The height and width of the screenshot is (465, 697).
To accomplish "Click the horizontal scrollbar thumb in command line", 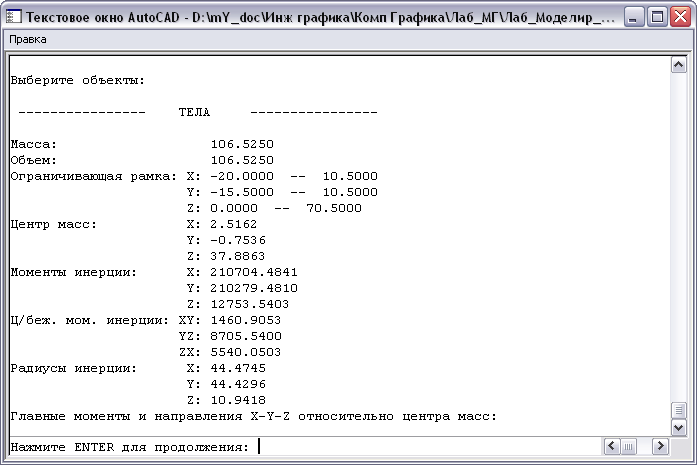I will pyautogui.click(x=628, y=446).
